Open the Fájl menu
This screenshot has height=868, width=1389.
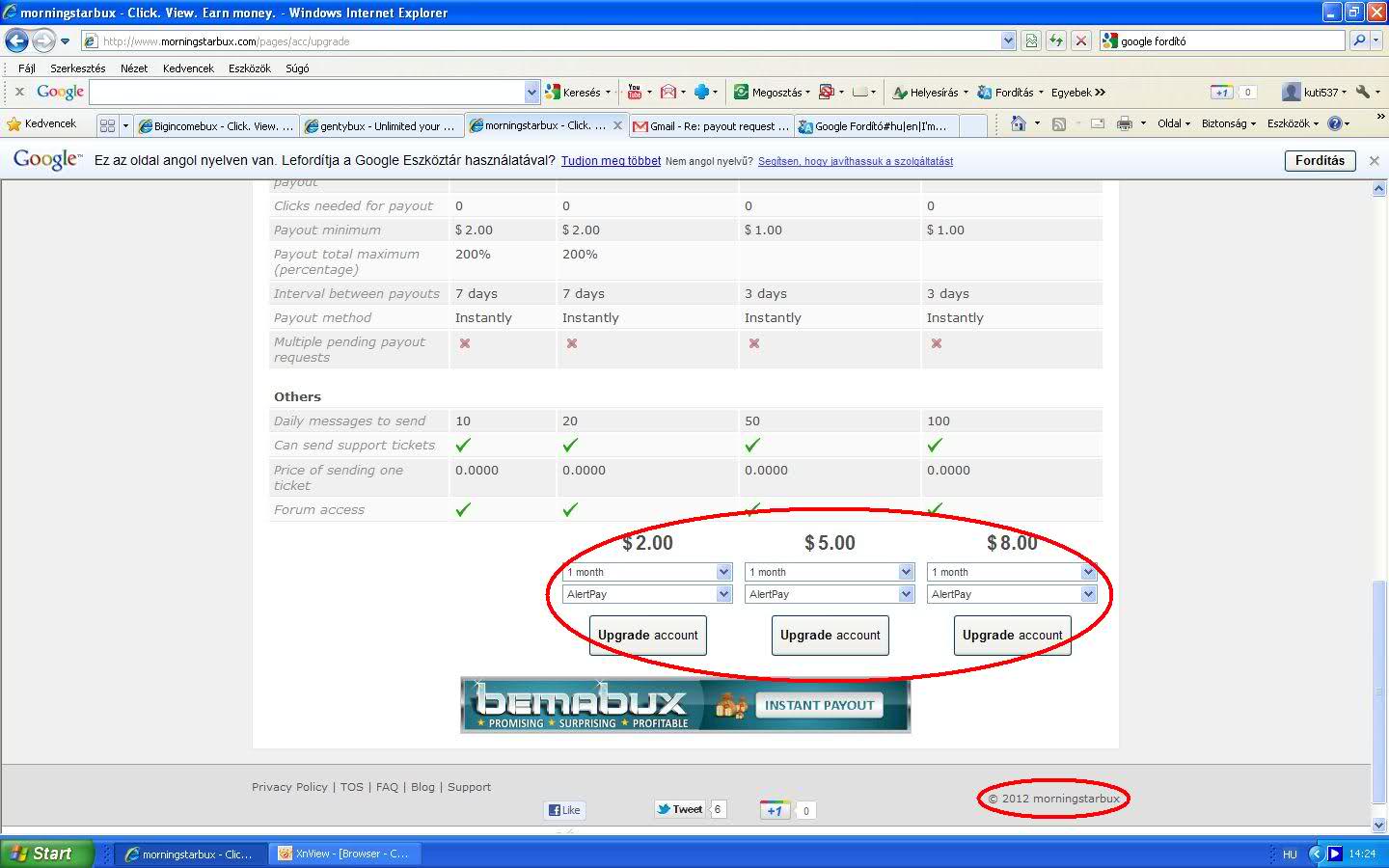27,68
